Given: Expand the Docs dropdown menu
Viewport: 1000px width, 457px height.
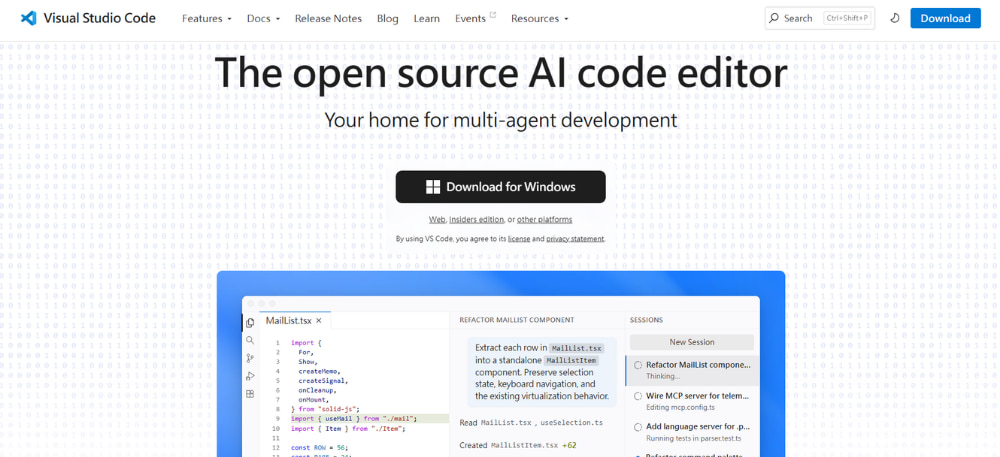Looking at the screenshot, I should (263, 18).
